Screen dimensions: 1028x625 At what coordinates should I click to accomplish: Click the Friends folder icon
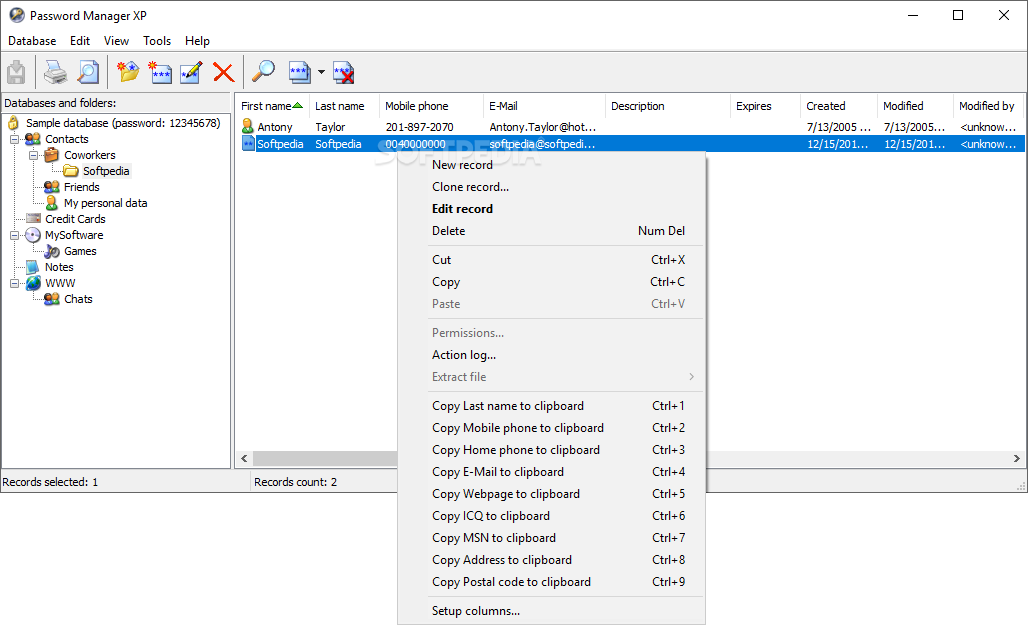click(52, 187)
